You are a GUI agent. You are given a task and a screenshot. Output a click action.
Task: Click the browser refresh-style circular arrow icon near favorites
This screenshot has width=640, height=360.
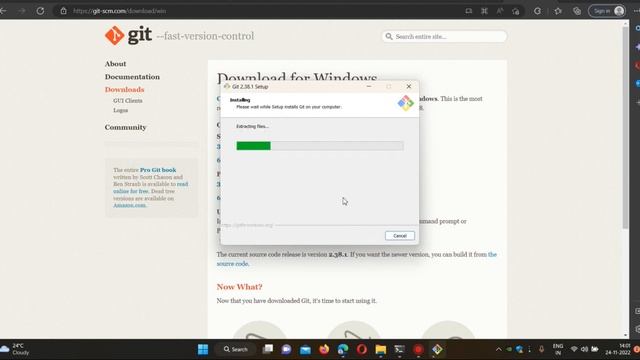(537, 11)
